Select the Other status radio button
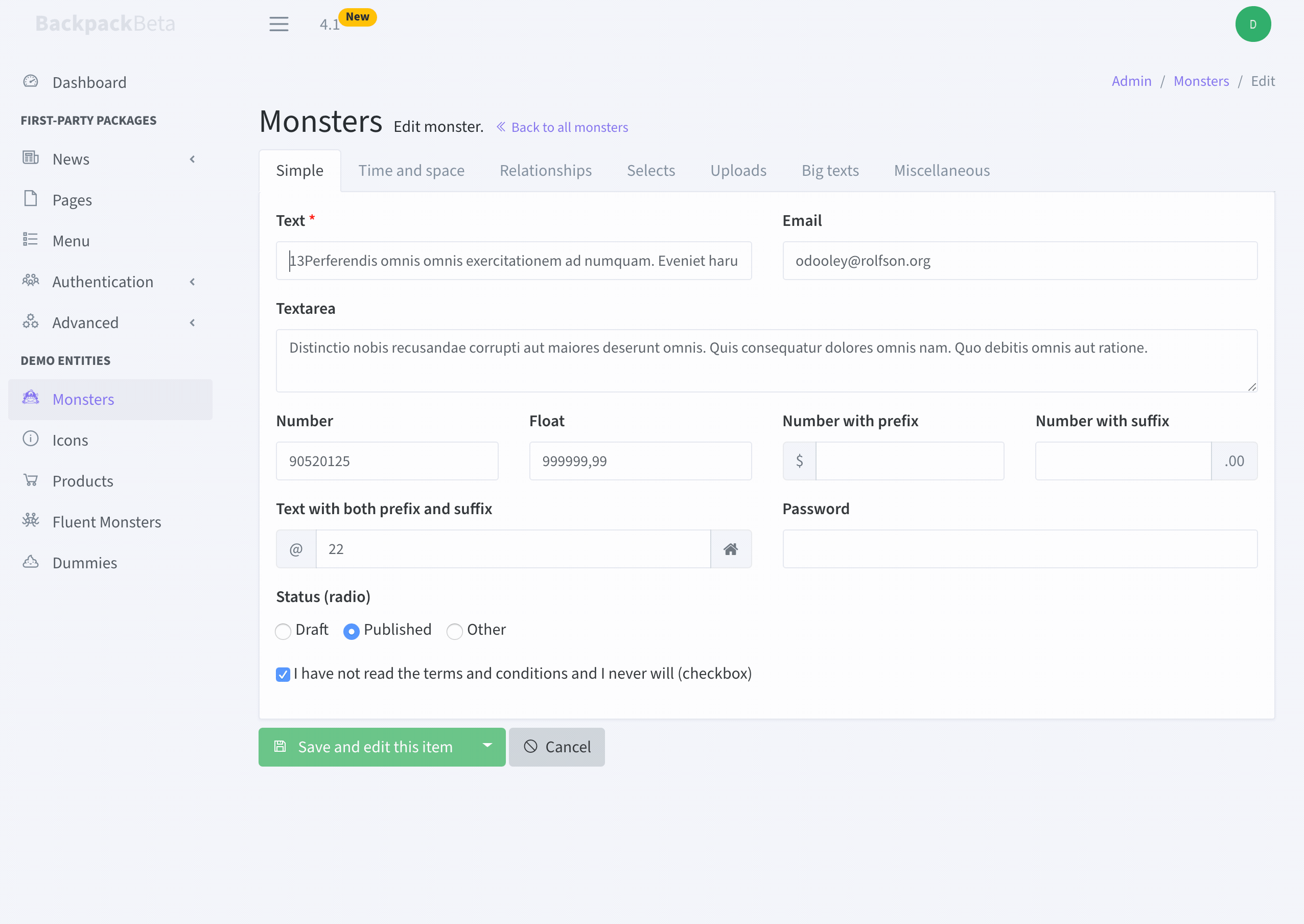The height and width of the screenshot is (924, 1304). click(454, 632)
